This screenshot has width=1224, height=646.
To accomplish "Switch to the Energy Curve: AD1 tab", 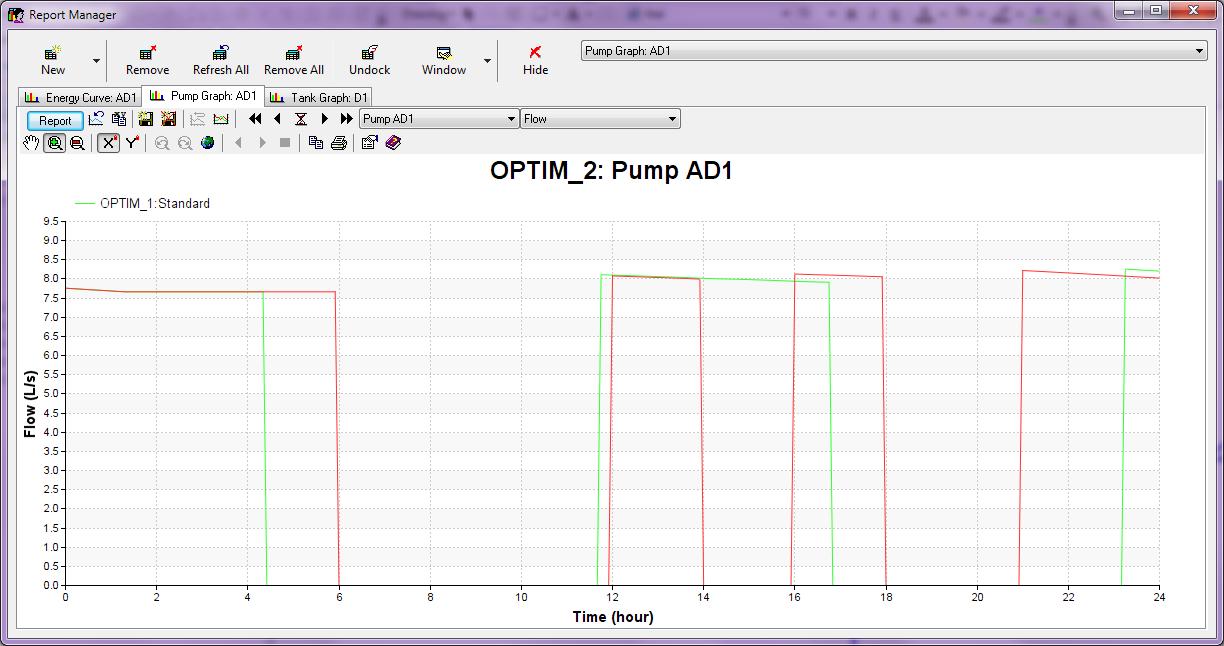I will click(x=80, y=98).
